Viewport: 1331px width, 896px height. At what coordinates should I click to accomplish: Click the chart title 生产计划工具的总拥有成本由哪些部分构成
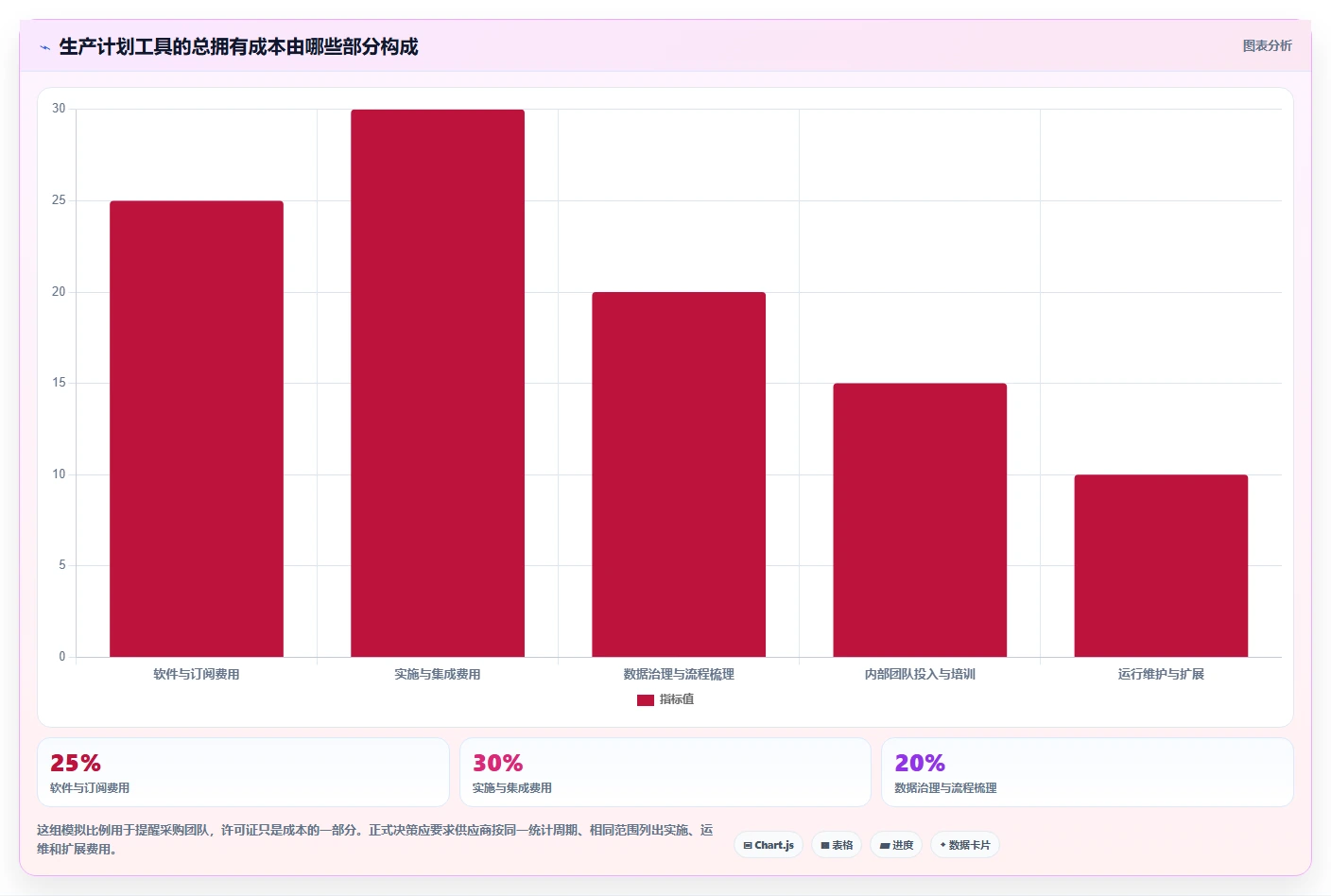point(238,46)
